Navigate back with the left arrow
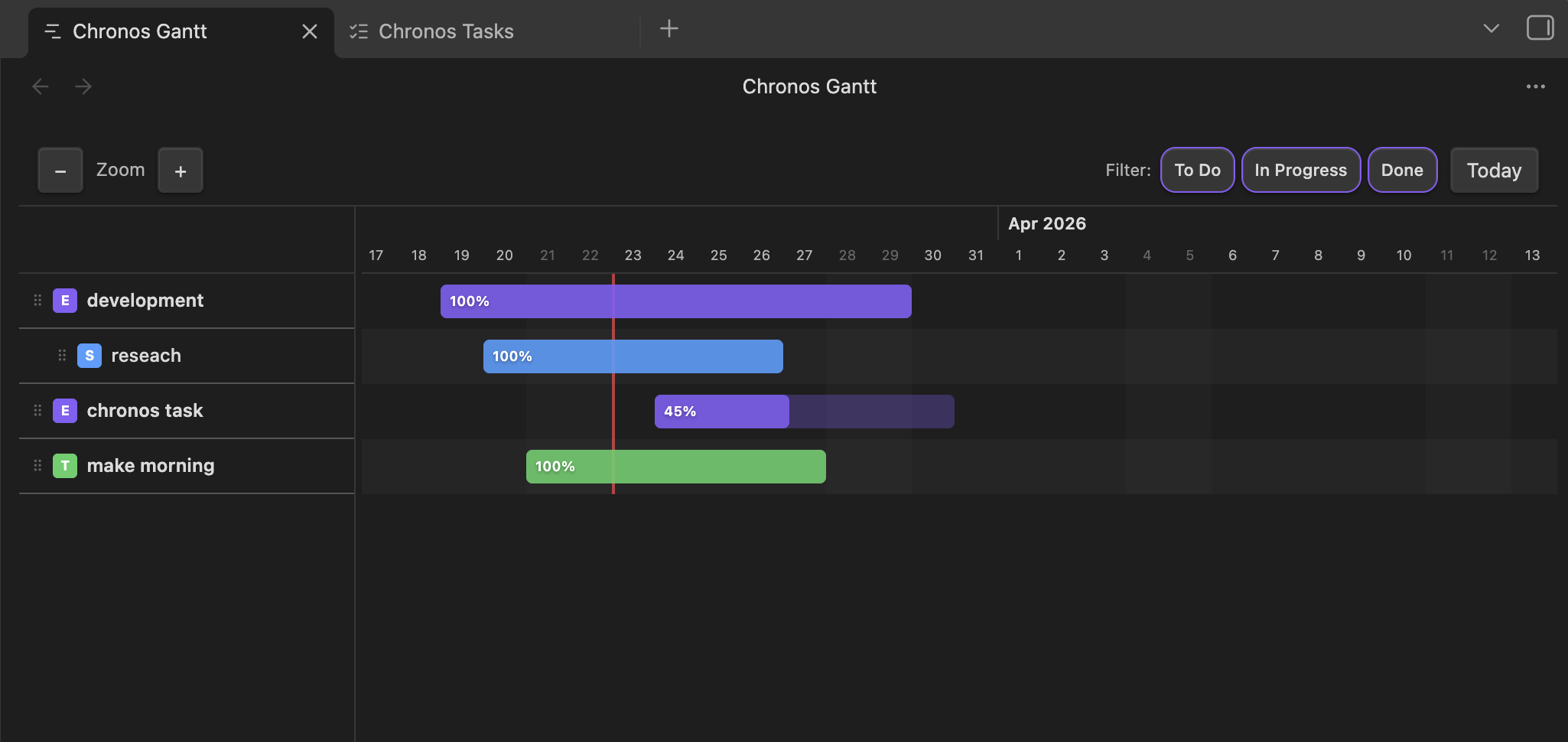The width and height of the screenshot is (1568, 742). pos(41,86)
